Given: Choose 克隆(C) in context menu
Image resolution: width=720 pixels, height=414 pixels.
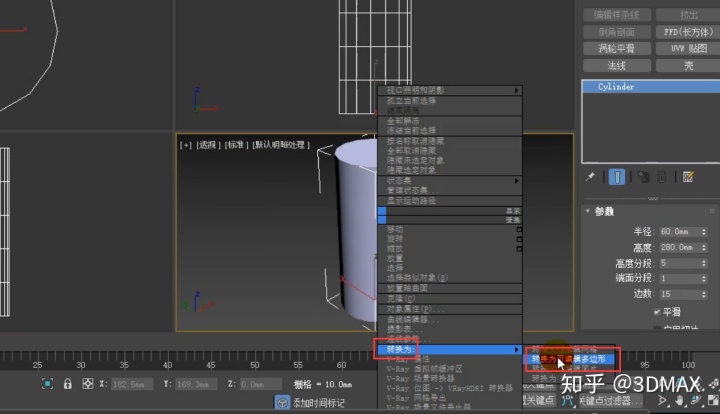Looking at the screenshot, I should click(x=450, y=298).
